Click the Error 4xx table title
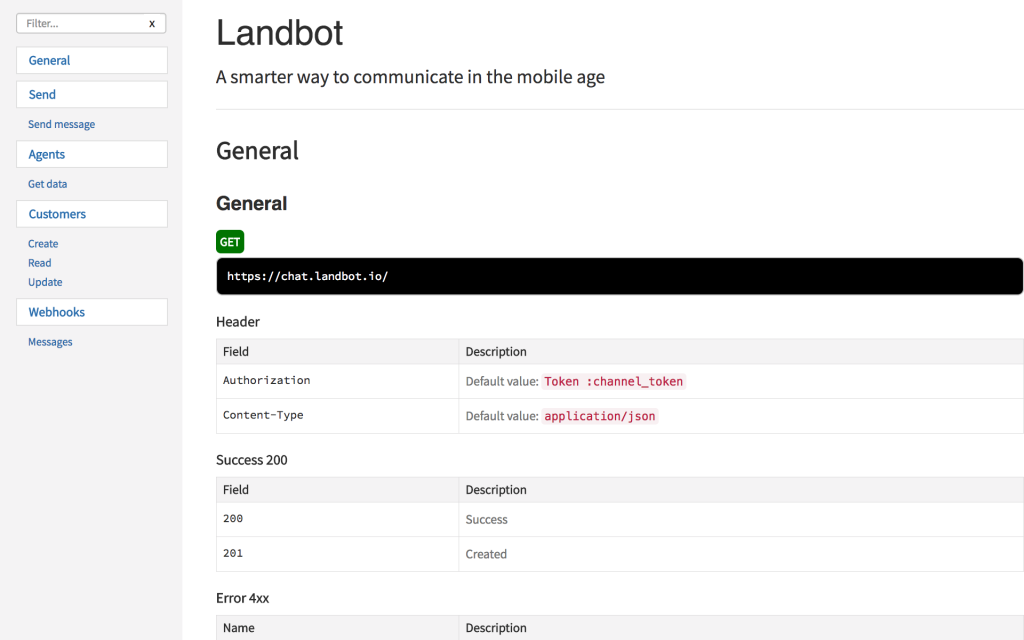1024x640 pixels. [242, 598]
